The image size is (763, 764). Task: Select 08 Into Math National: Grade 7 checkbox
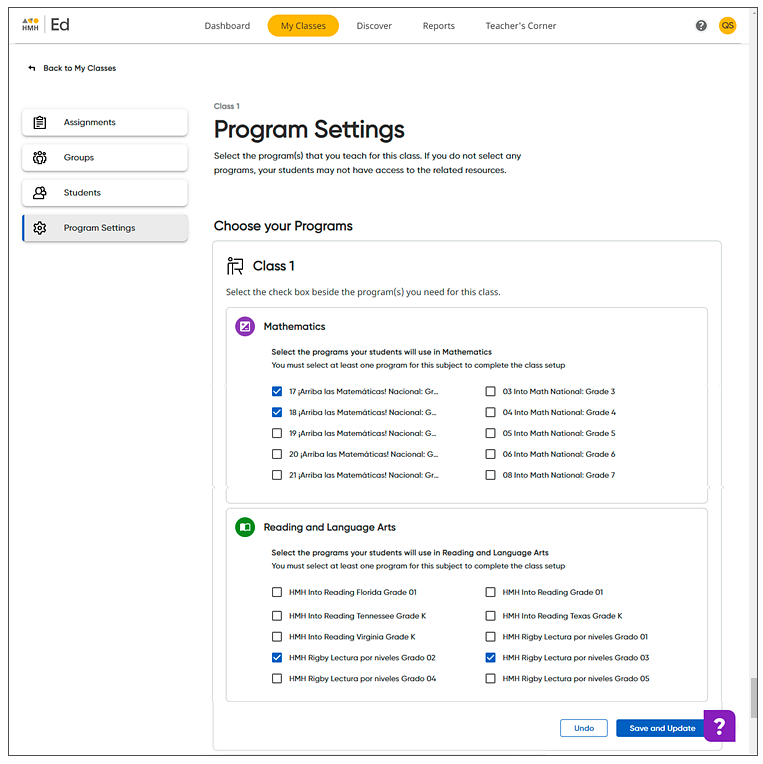[491, 475]
